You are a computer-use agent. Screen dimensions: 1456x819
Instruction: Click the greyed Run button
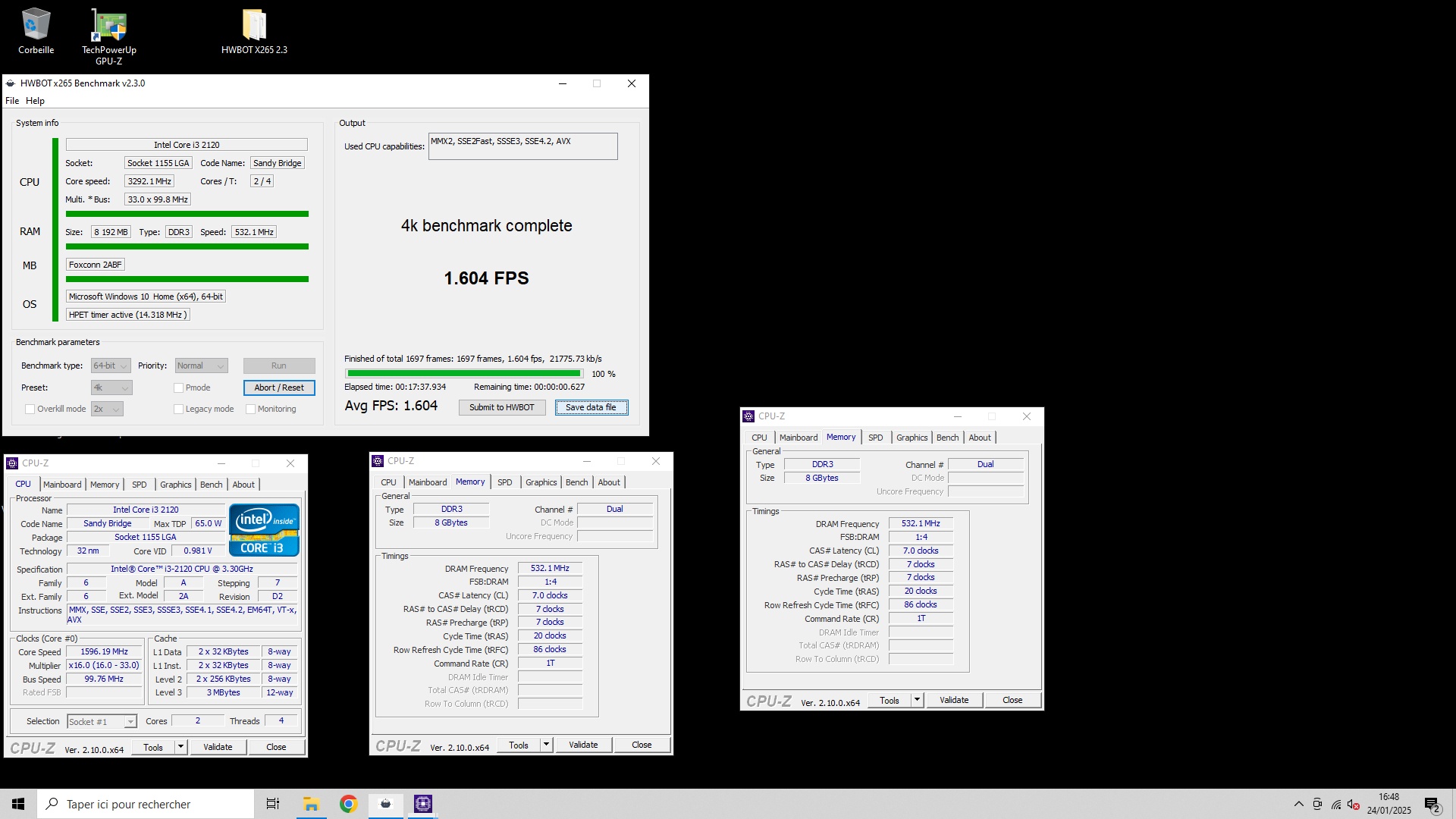click(279, 366)
